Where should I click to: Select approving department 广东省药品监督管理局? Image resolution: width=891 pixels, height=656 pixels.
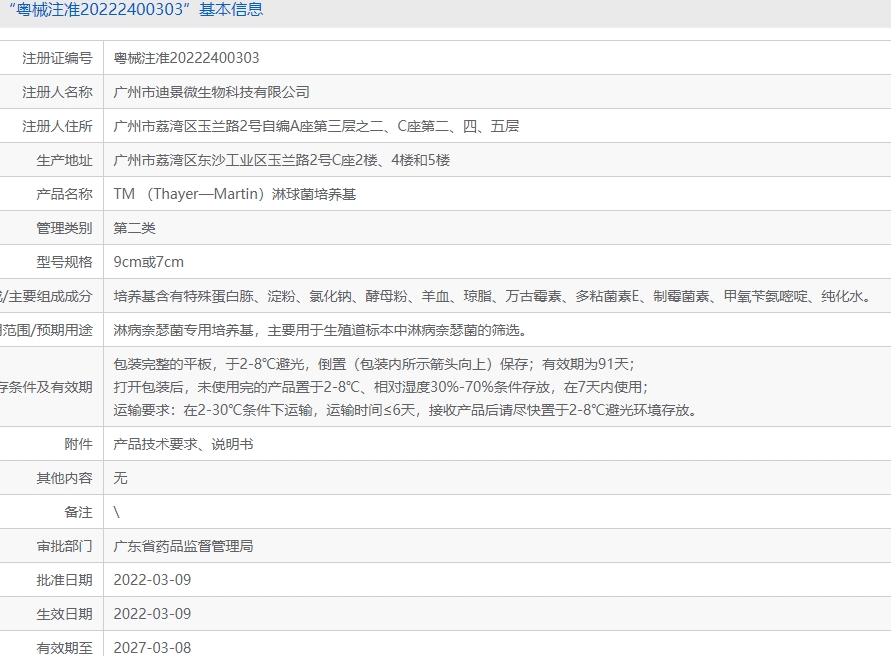183,546
